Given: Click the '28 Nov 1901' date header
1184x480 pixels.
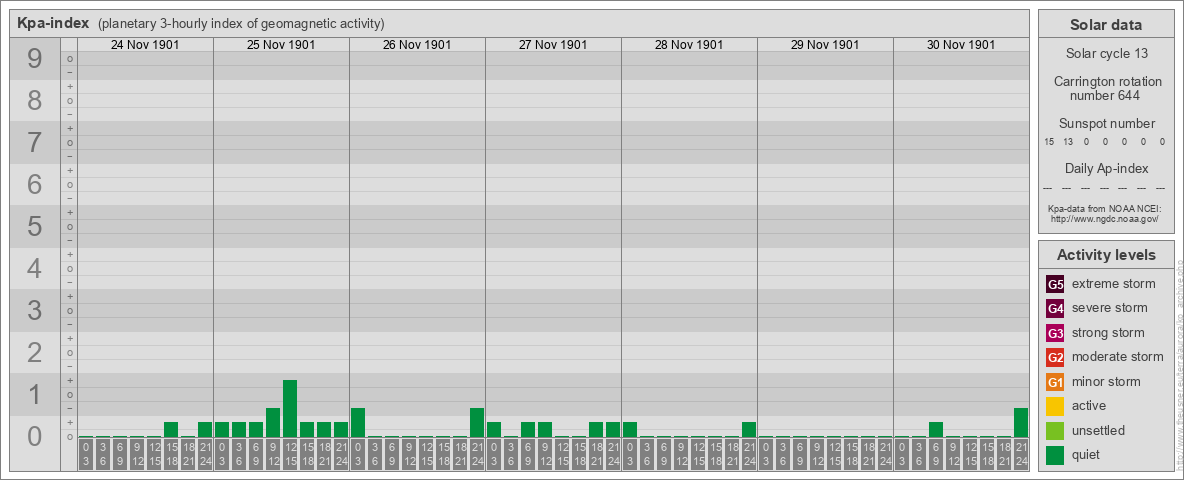Looking at the screenshot, I should click(x=689, y=45).
